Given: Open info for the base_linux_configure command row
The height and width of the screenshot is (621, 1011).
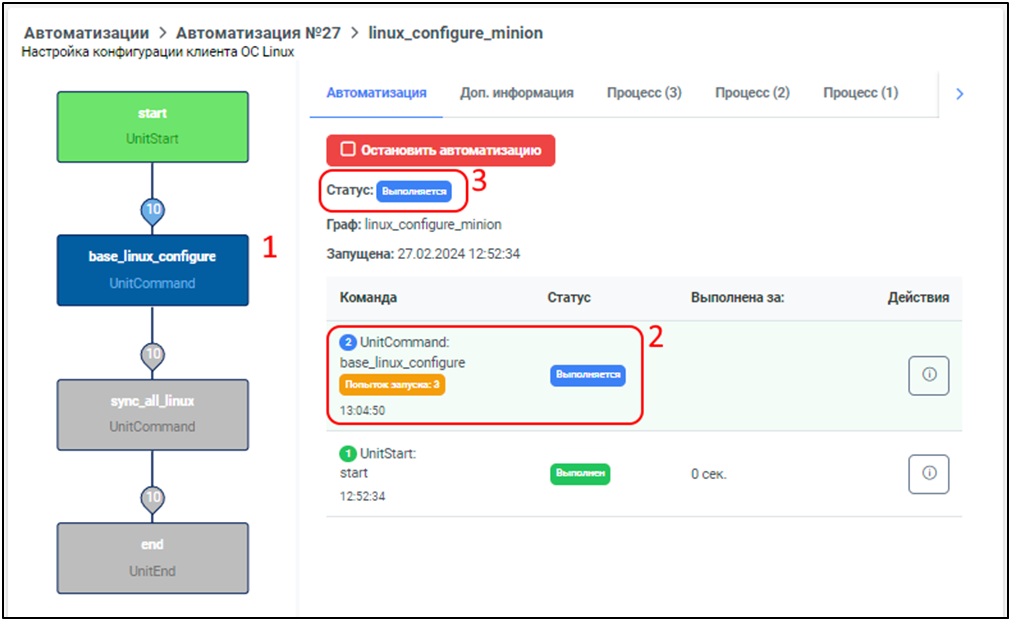Looking at the screenshot, I should [x=928, y=375].
